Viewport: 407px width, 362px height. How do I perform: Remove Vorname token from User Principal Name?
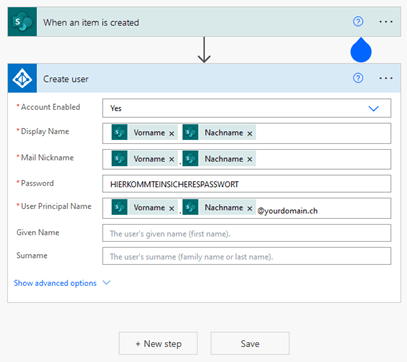click(172, 209)
